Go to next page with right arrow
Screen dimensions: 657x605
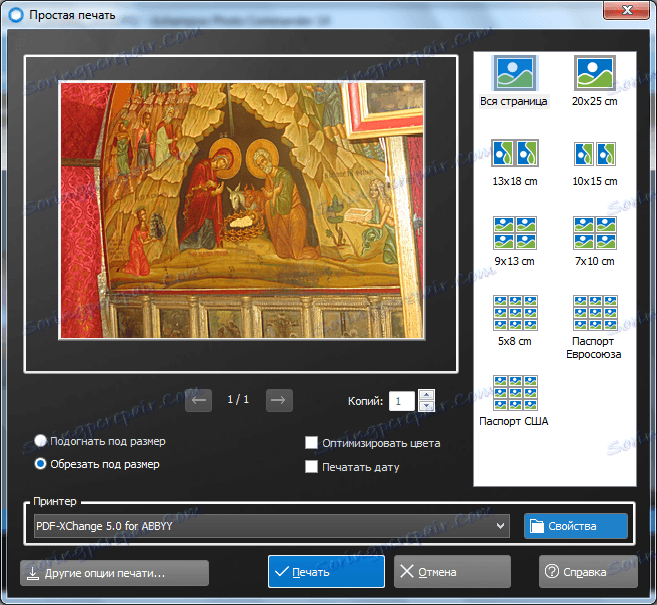click(x=279, y=400)
